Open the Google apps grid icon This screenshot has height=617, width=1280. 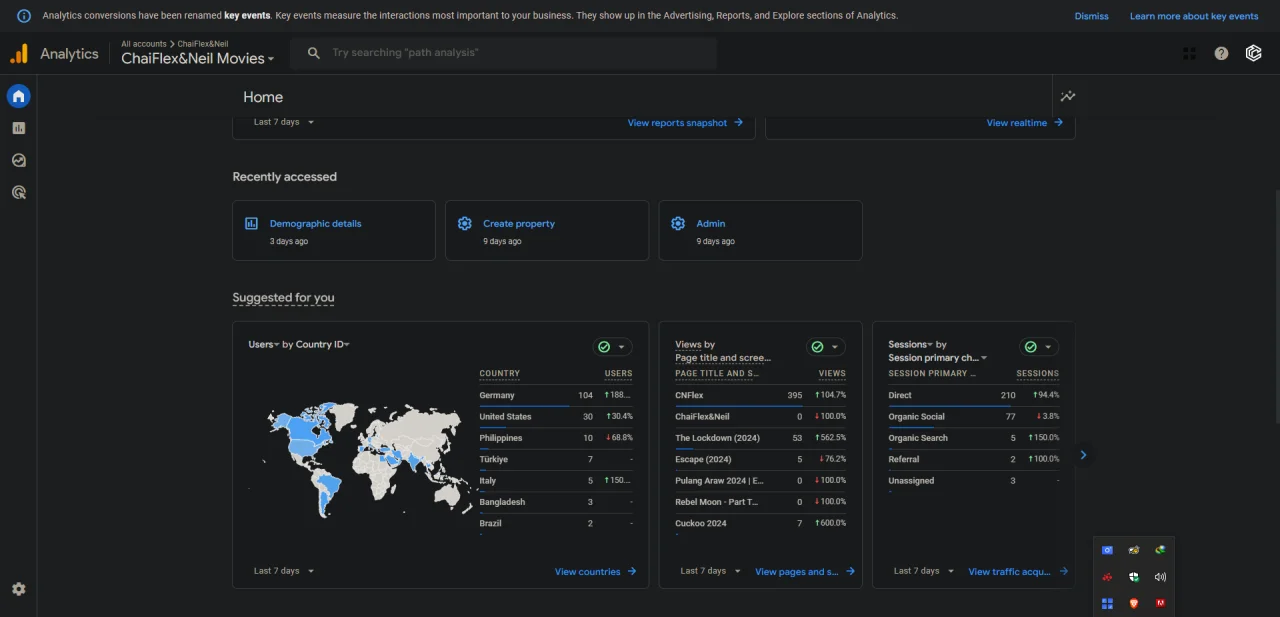click(x=1189, y=54)
